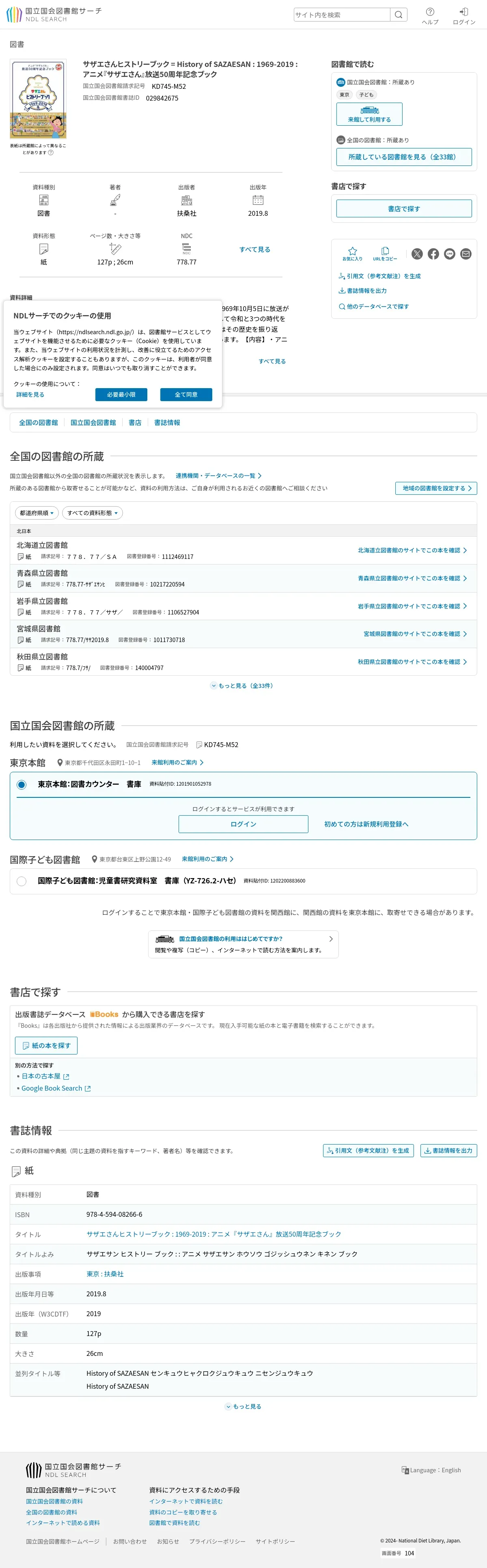Open 国立国会図書館の利用ははじめてですか guide chevron
The image size is (487, 1568).
pyautogui.click(x=330, y=939)
